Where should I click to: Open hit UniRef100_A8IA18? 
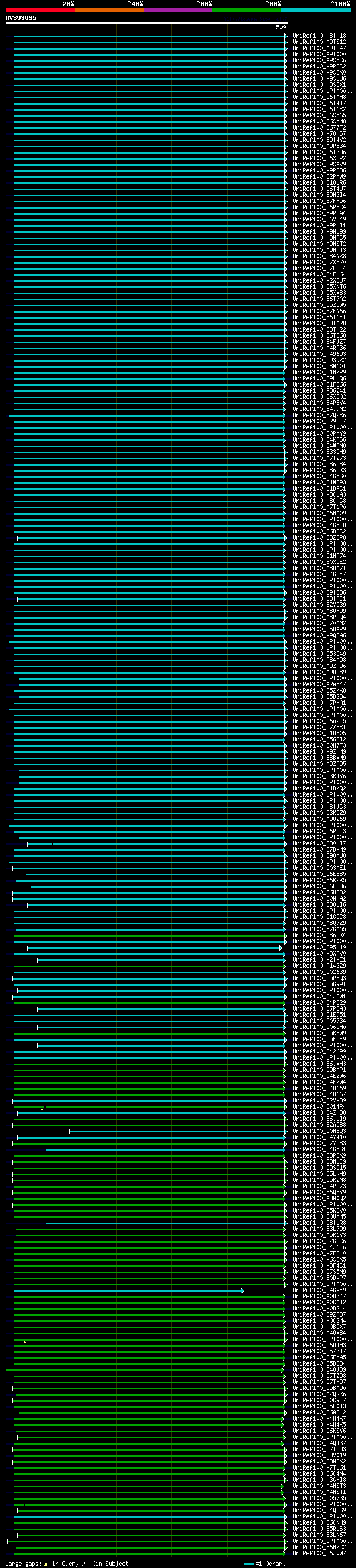319,36
